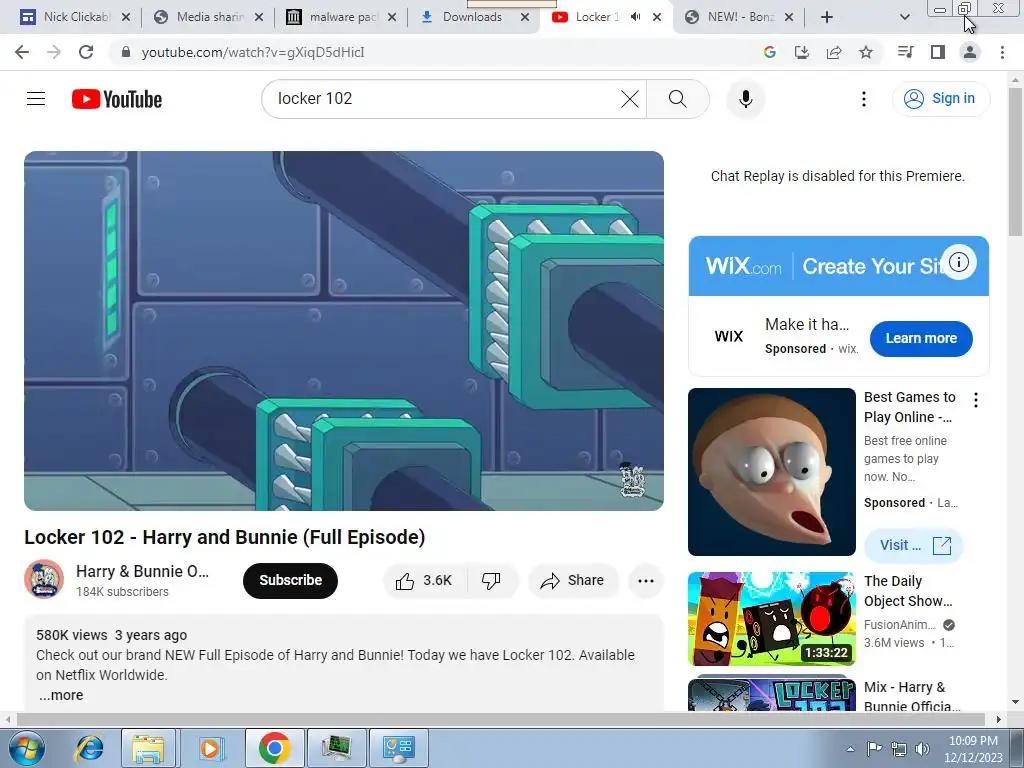The image size is (1024, 768).
Task: Open Best Games to Play Online thumbnail
Action: tap(771, 472)
